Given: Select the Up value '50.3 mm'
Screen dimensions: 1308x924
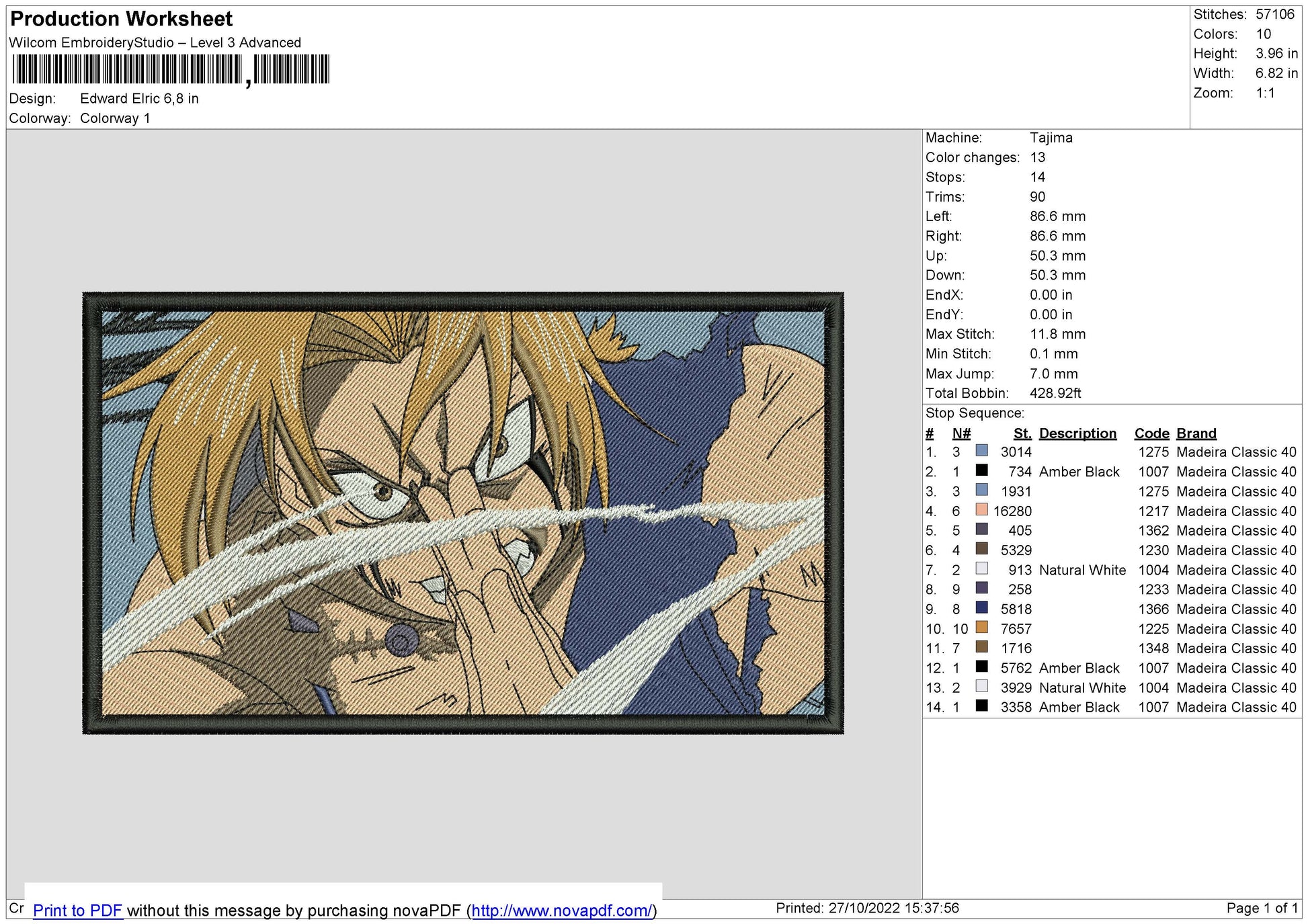Looking at the screenshot, I should point(1058,255).
